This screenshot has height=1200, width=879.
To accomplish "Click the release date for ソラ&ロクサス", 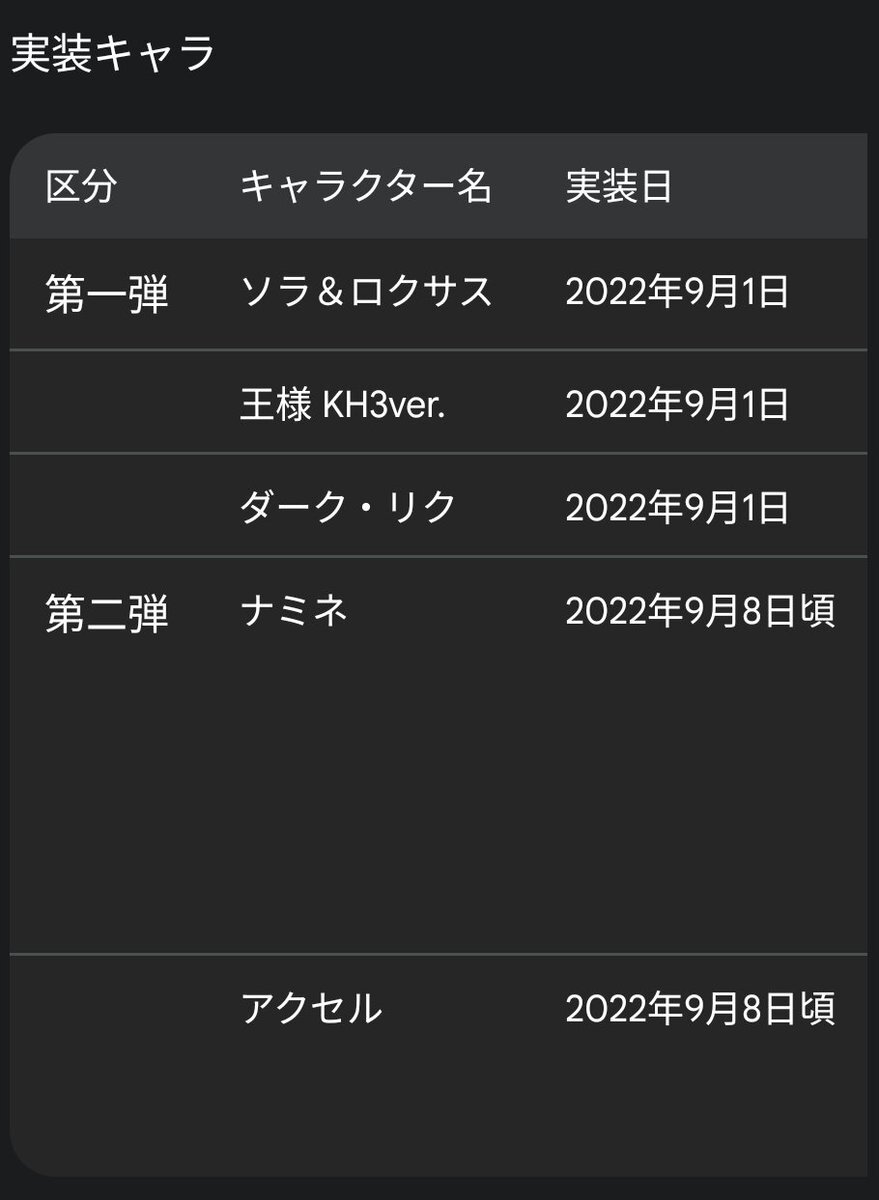I will [x=677, y=291].
